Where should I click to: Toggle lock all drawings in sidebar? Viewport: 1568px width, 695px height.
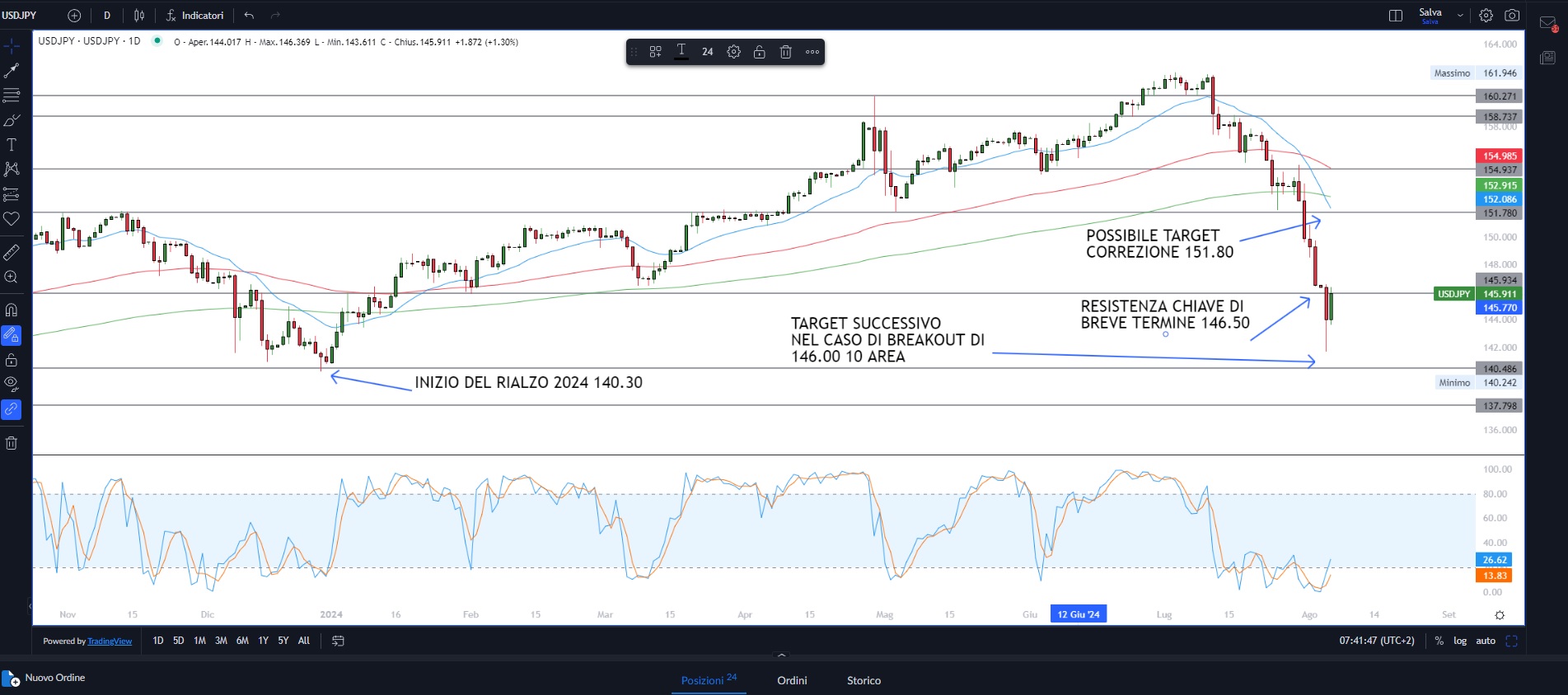click(12, 360)
